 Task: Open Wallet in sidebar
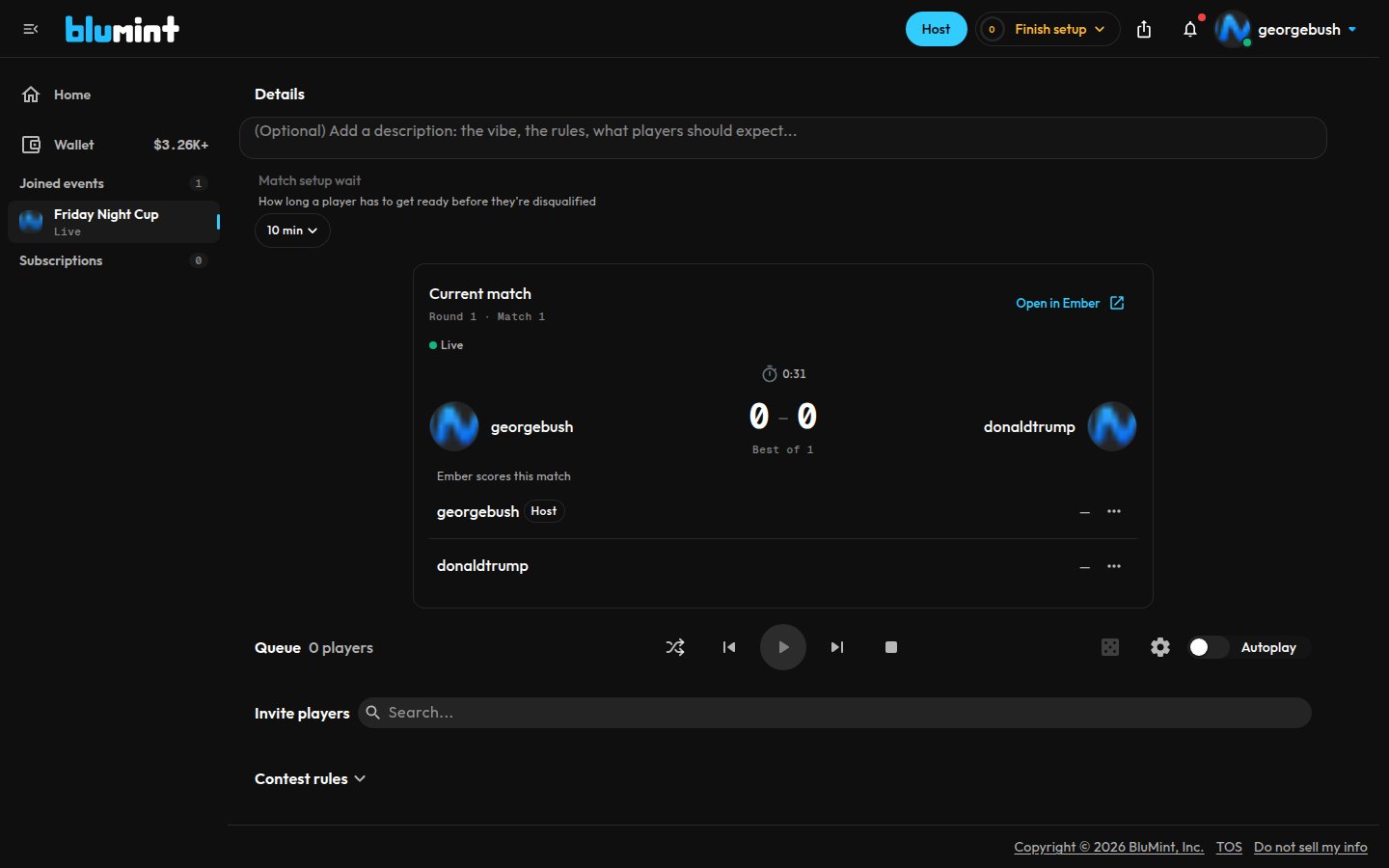pyautogui.click(x=114, y=145)
